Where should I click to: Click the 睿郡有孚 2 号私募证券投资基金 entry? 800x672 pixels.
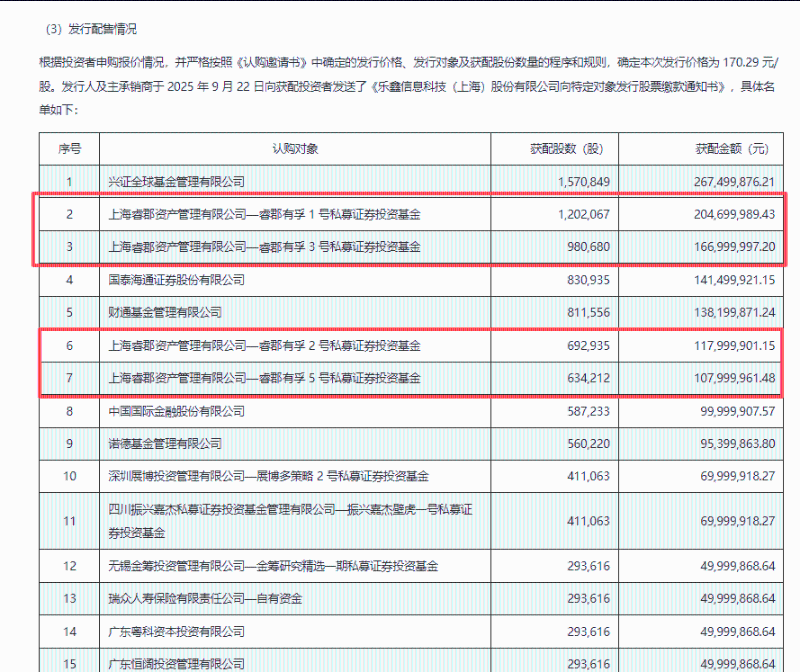pyautogui.click(x=264, y=346)
